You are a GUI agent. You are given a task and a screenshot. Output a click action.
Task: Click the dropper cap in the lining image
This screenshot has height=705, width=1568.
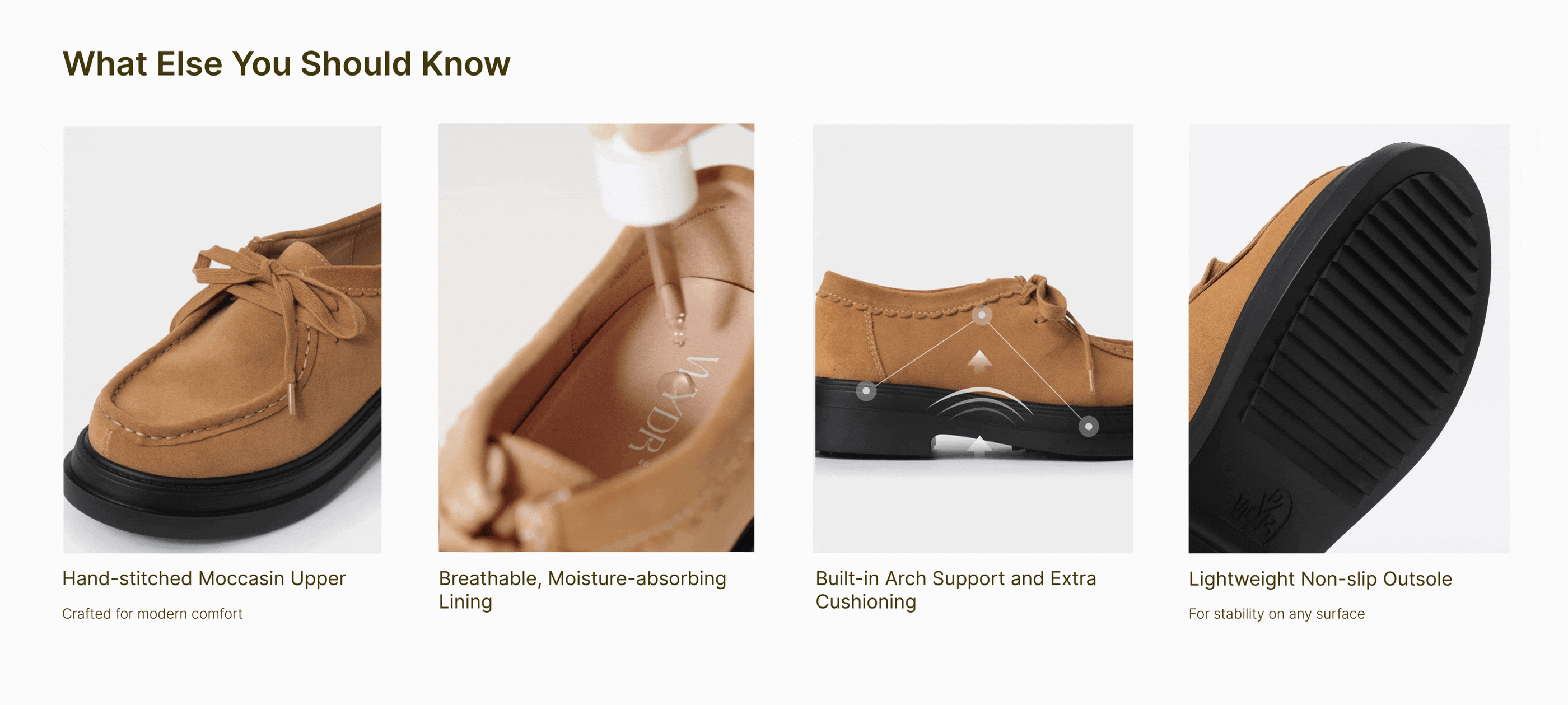pyautogui.click(x=646, y=181)
